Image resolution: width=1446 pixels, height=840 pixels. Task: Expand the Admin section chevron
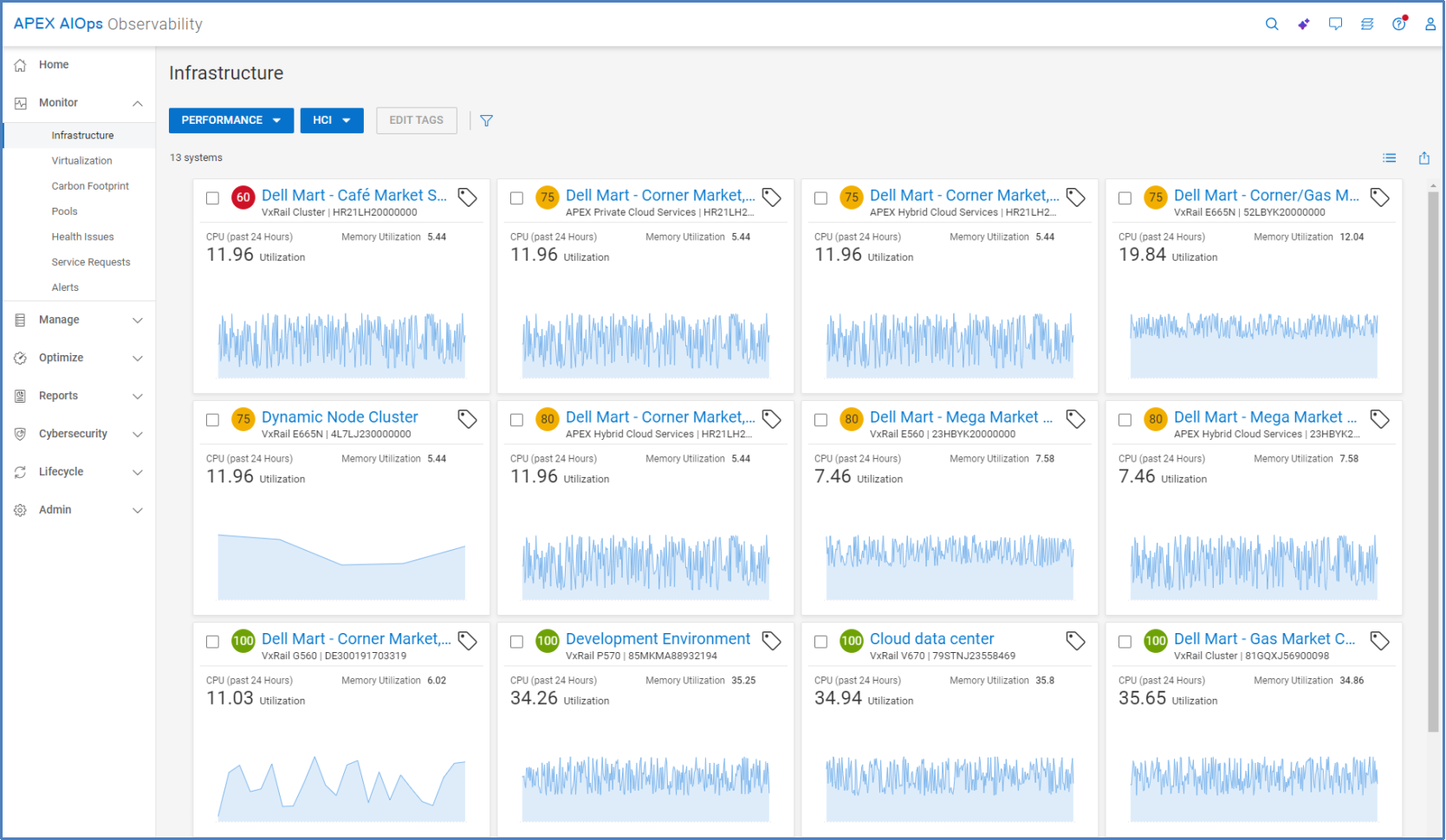(x=138, y=511)
